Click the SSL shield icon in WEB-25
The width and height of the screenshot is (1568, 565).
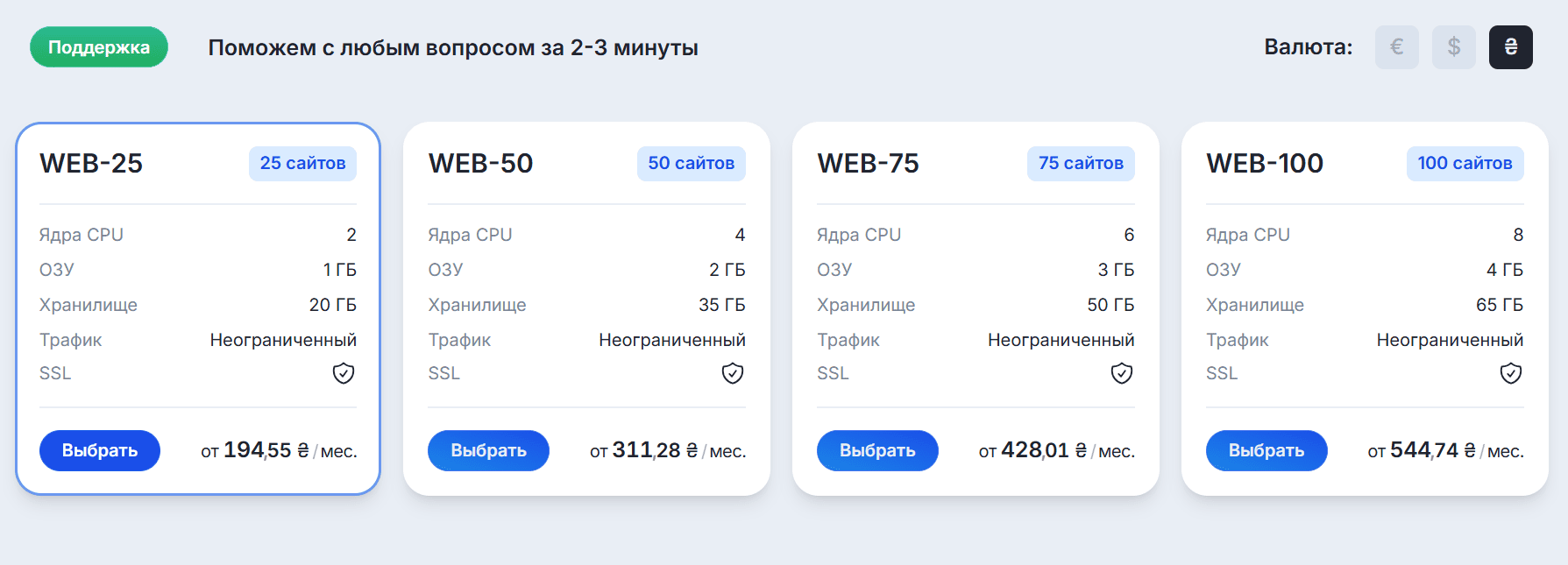[344, 374]
